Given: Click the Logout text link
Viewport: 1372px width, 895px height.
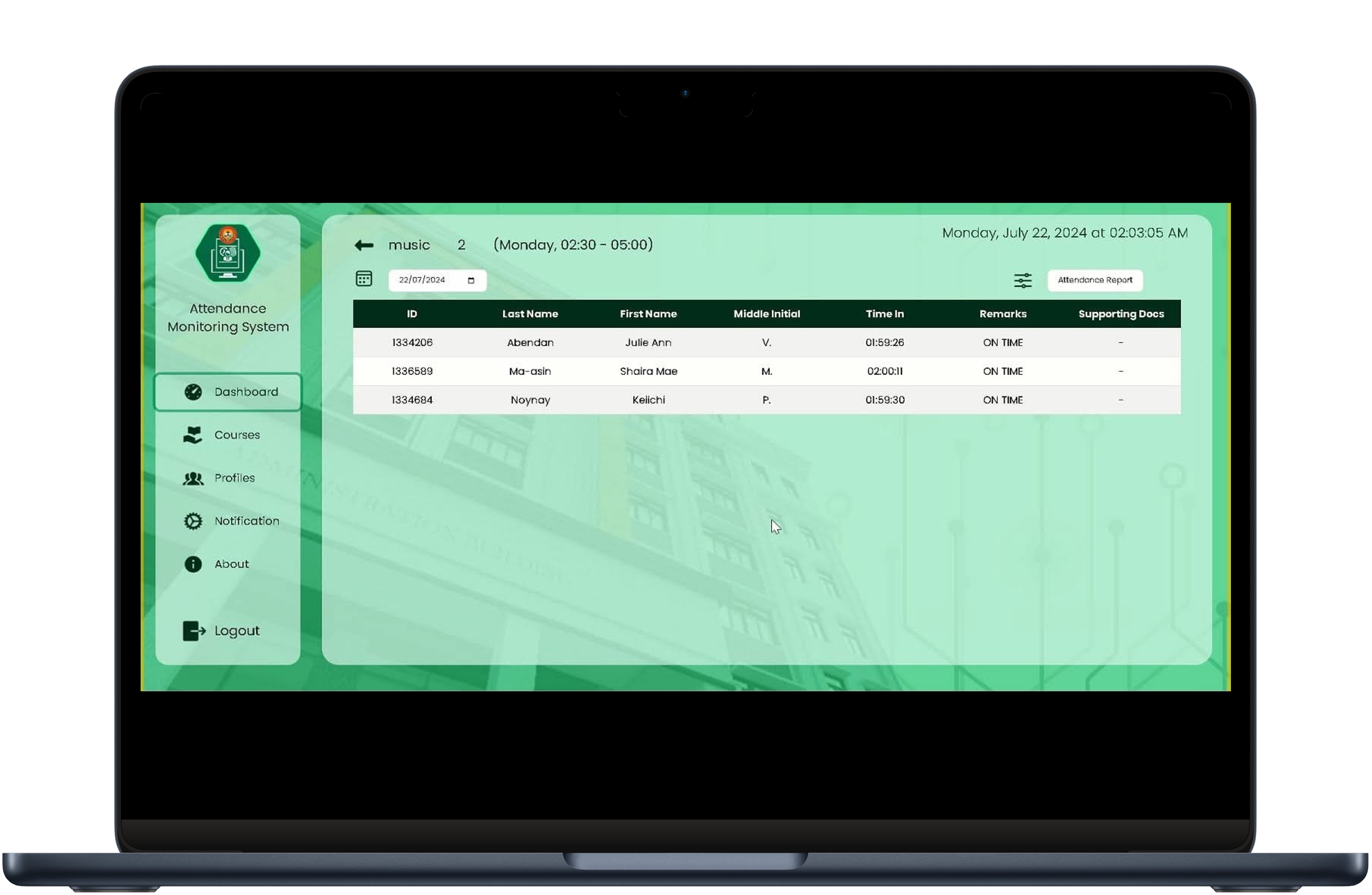Looking at the screenshot, I should pyautogui.click(x=237, y=632).
